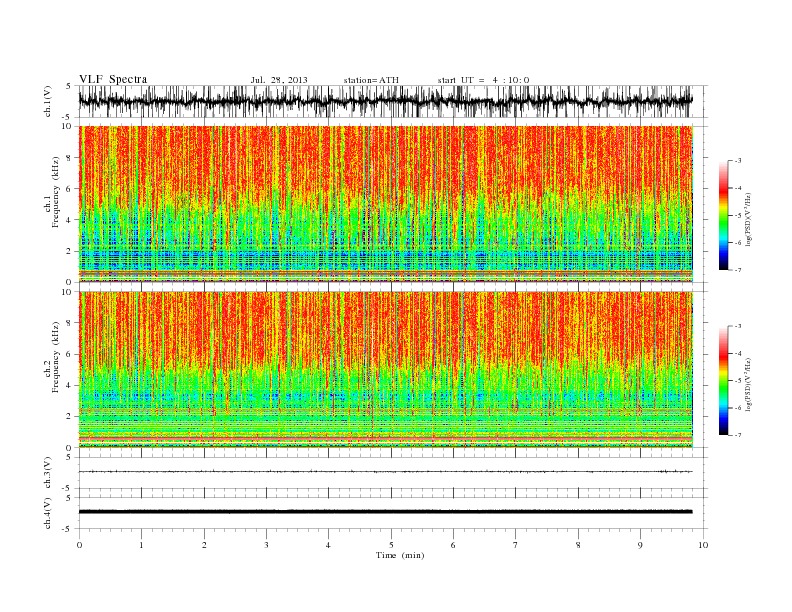Click the 'ch.4(V)' axis label

48,513
